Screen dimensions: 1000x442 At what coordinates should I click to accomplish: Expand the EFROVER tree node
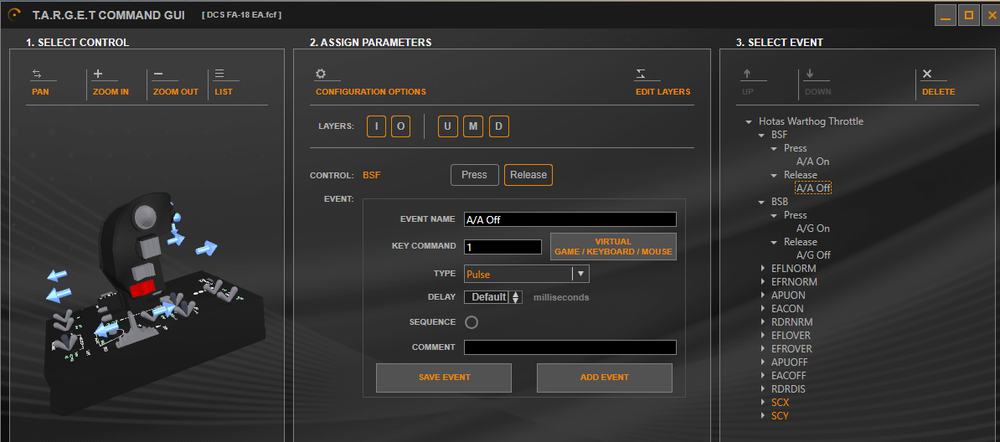click(x=763, y=349)
